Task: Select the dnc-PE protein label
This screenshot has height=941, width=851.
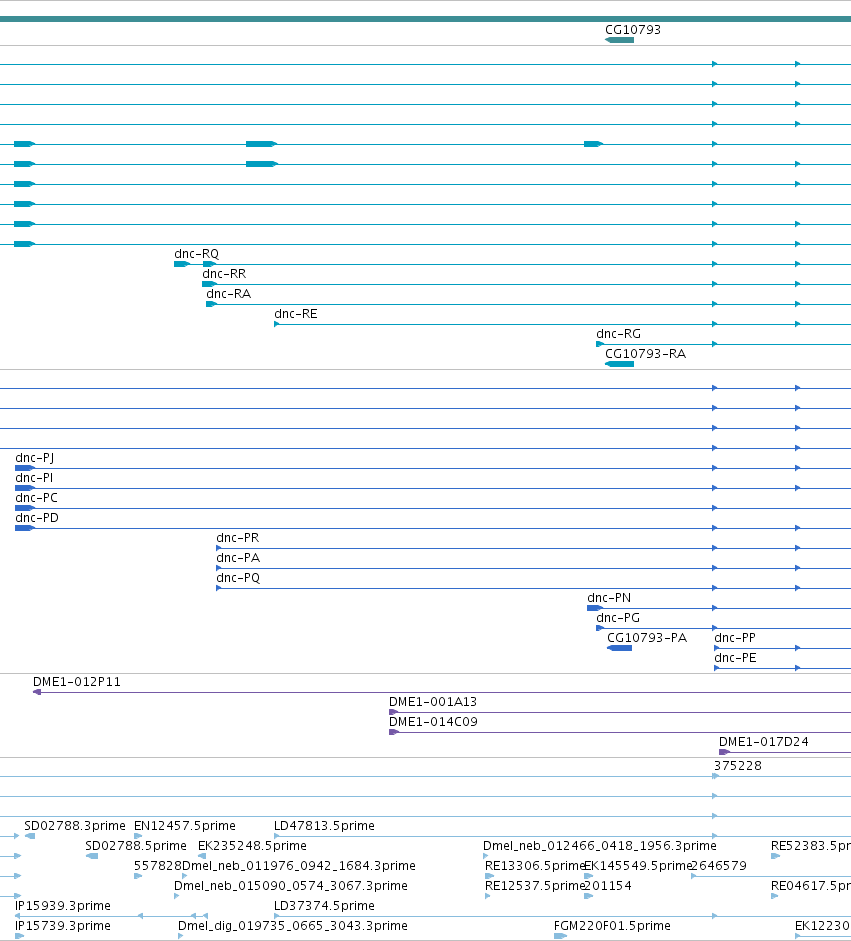Action: click(735, 658)
